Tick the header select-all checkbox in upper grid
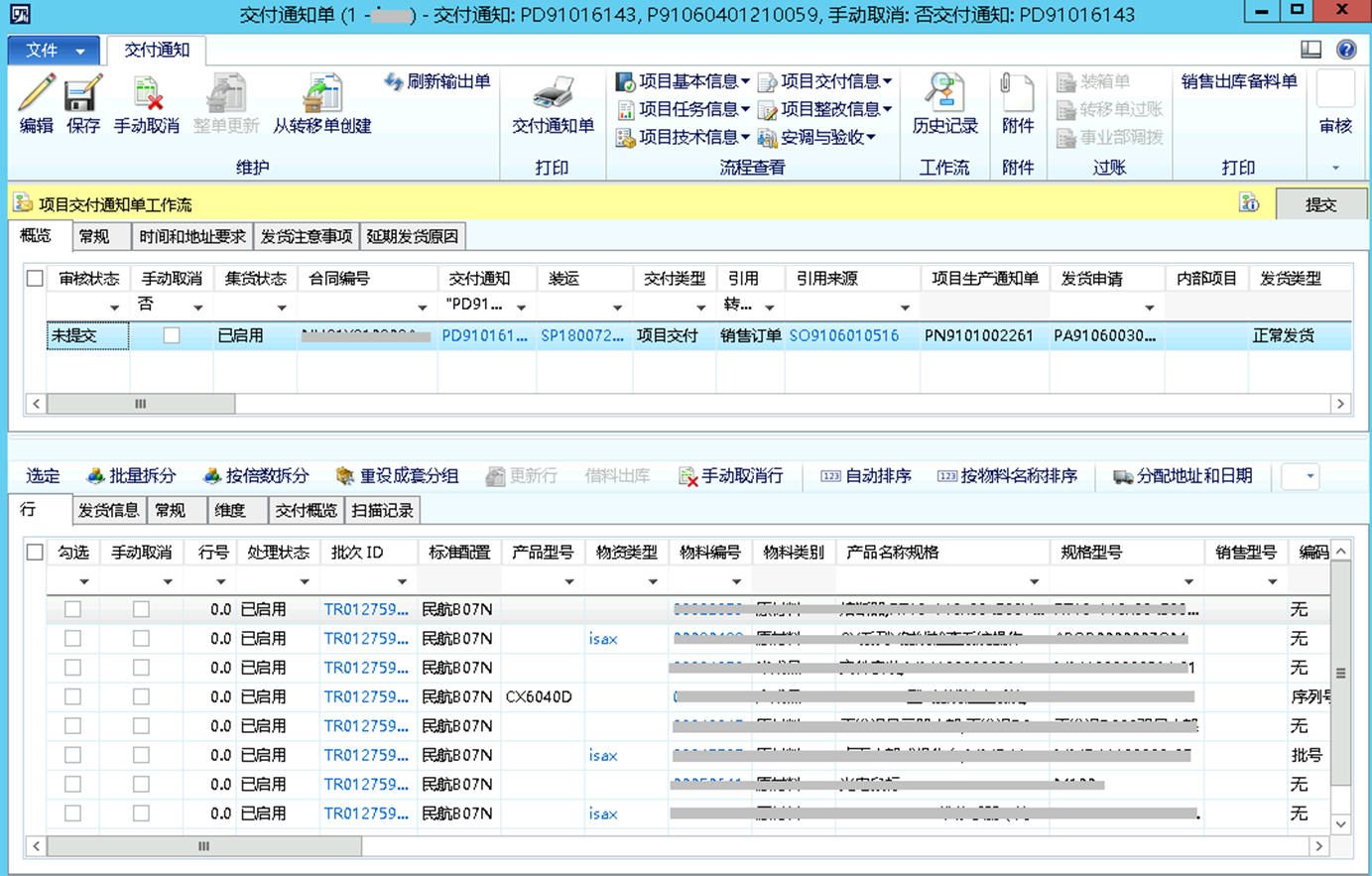 click(x=35, y=278)
